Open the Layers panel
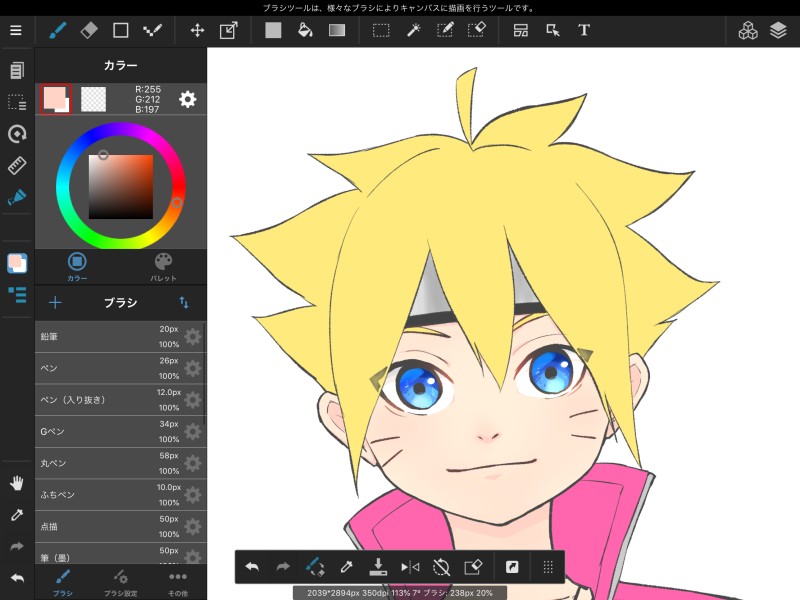 point(778,31)
